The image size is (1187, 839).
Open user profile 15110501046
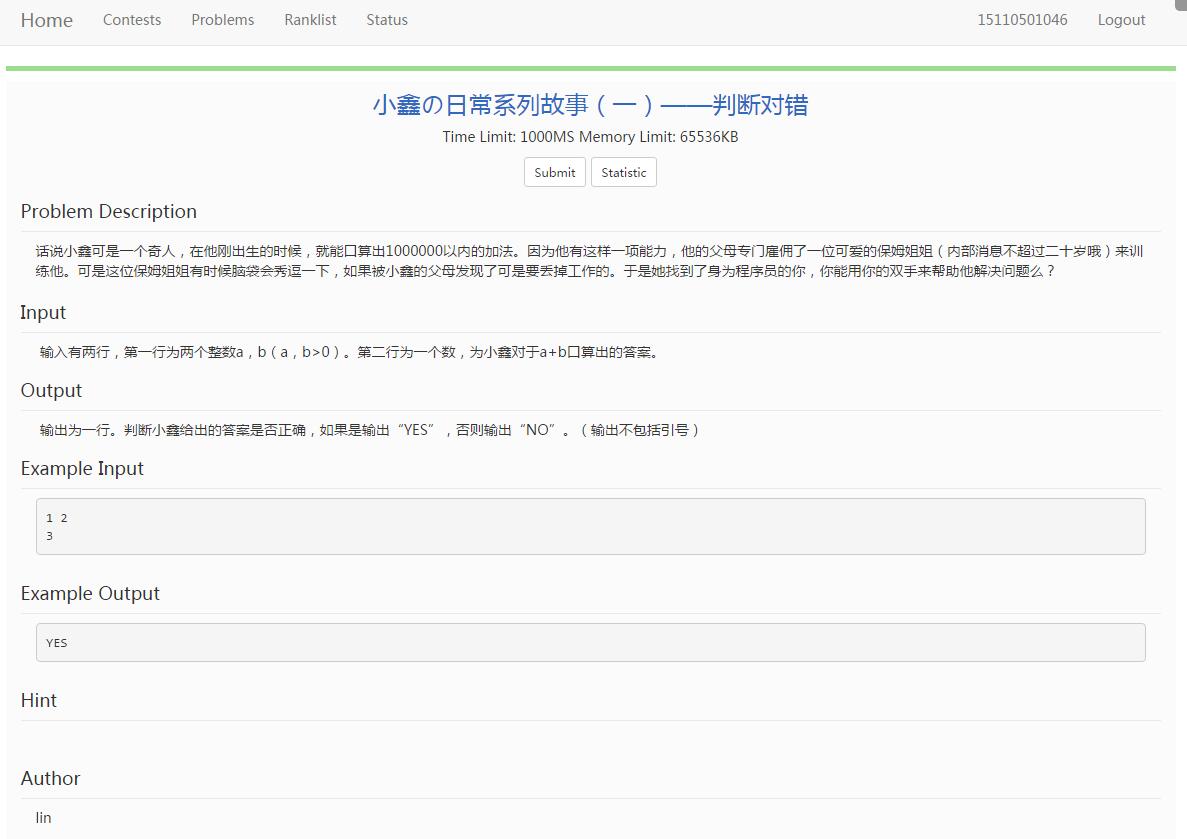pos(1022,20)
